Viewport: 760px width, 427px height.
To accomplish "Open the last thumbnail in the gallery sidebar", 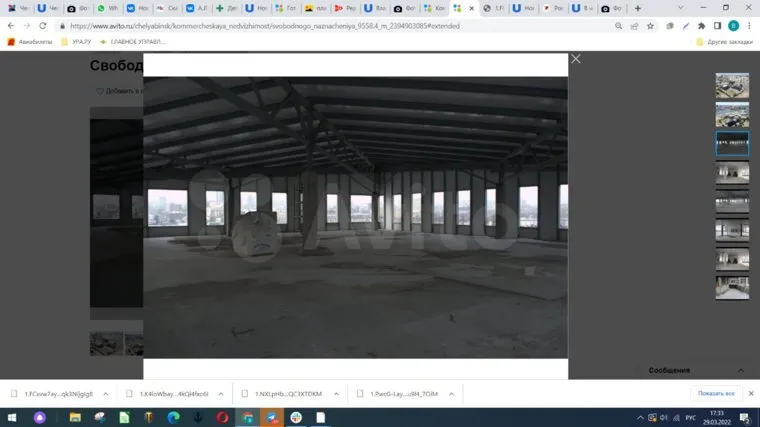I will click(x=731, y=288).
